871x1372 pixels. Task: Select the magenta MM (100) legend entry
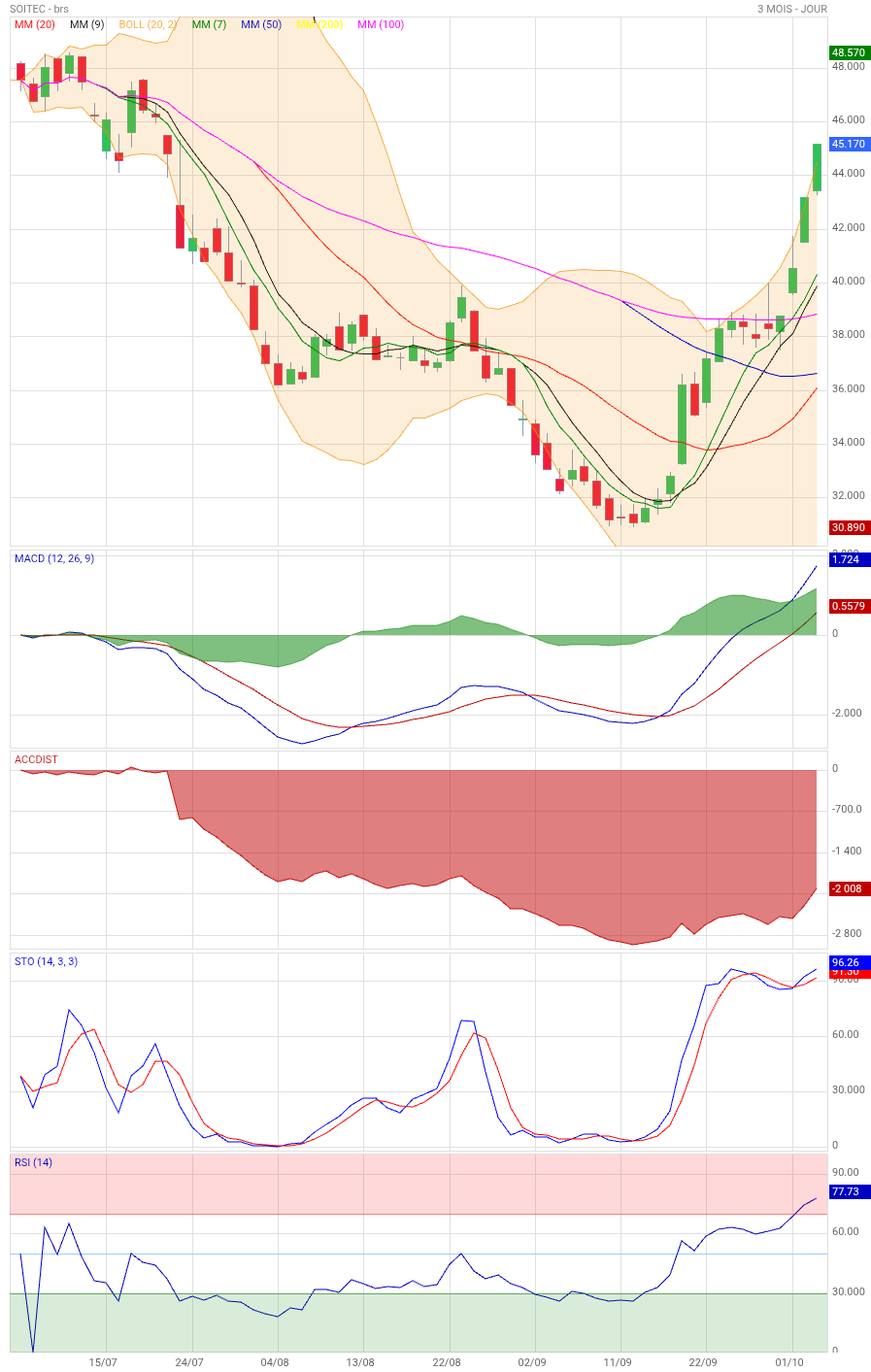pos(381,24)
